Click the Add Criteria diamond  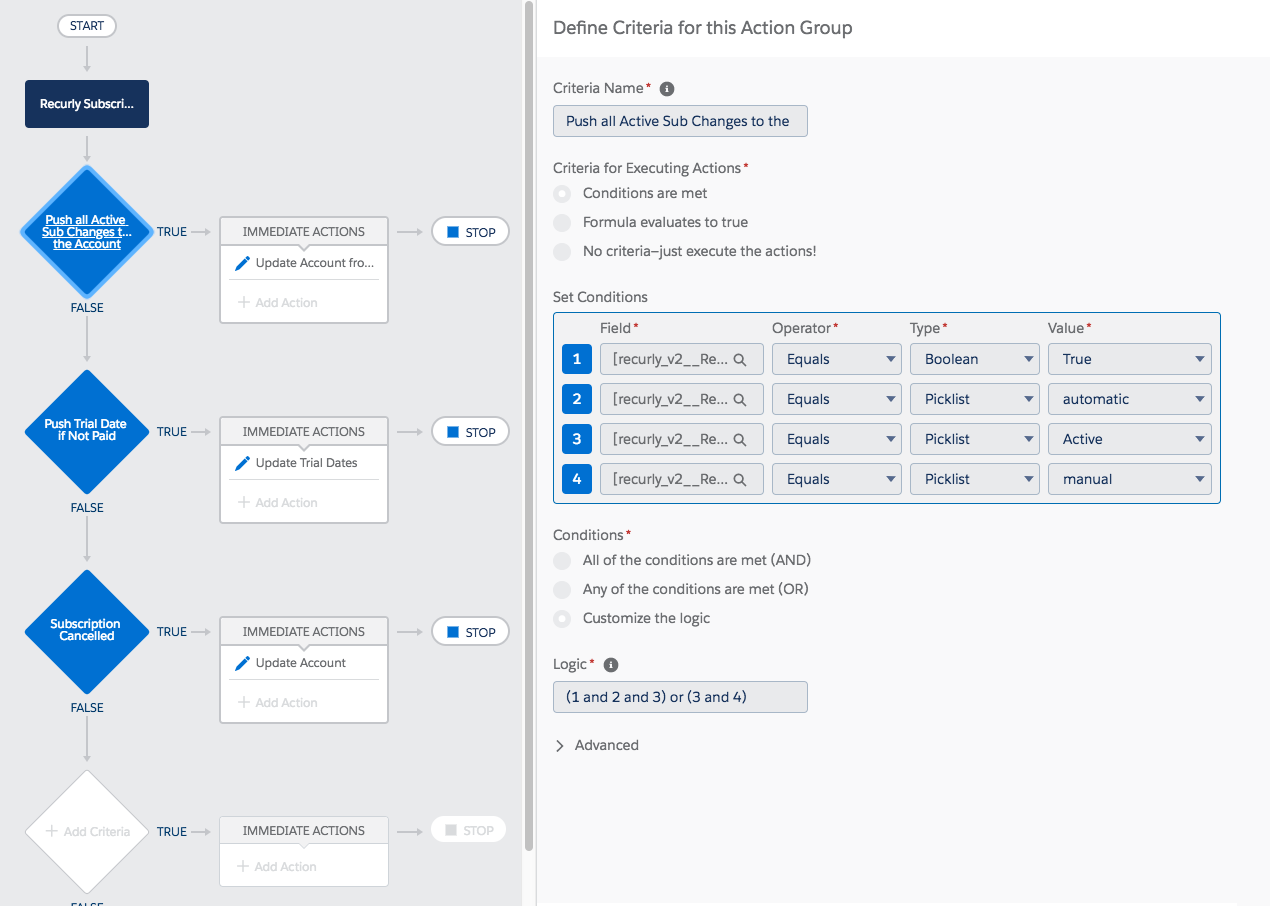pyautogui.click(x=87, y=831)
